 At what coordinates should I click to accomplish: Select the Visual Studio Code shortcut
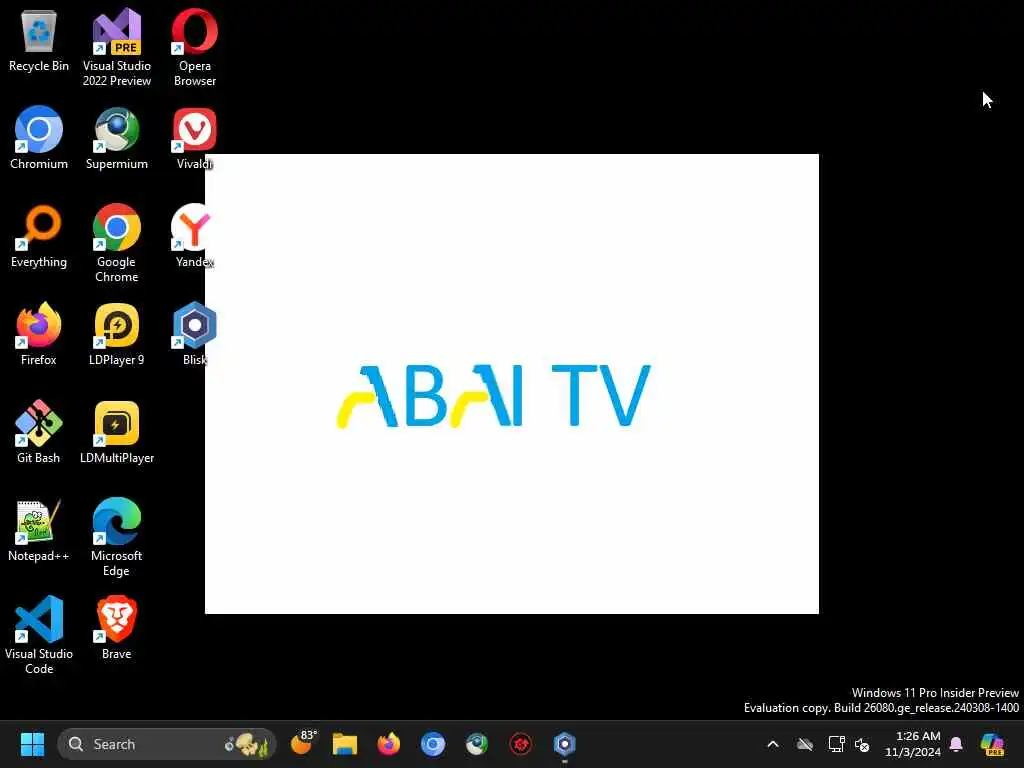point(39,635)
